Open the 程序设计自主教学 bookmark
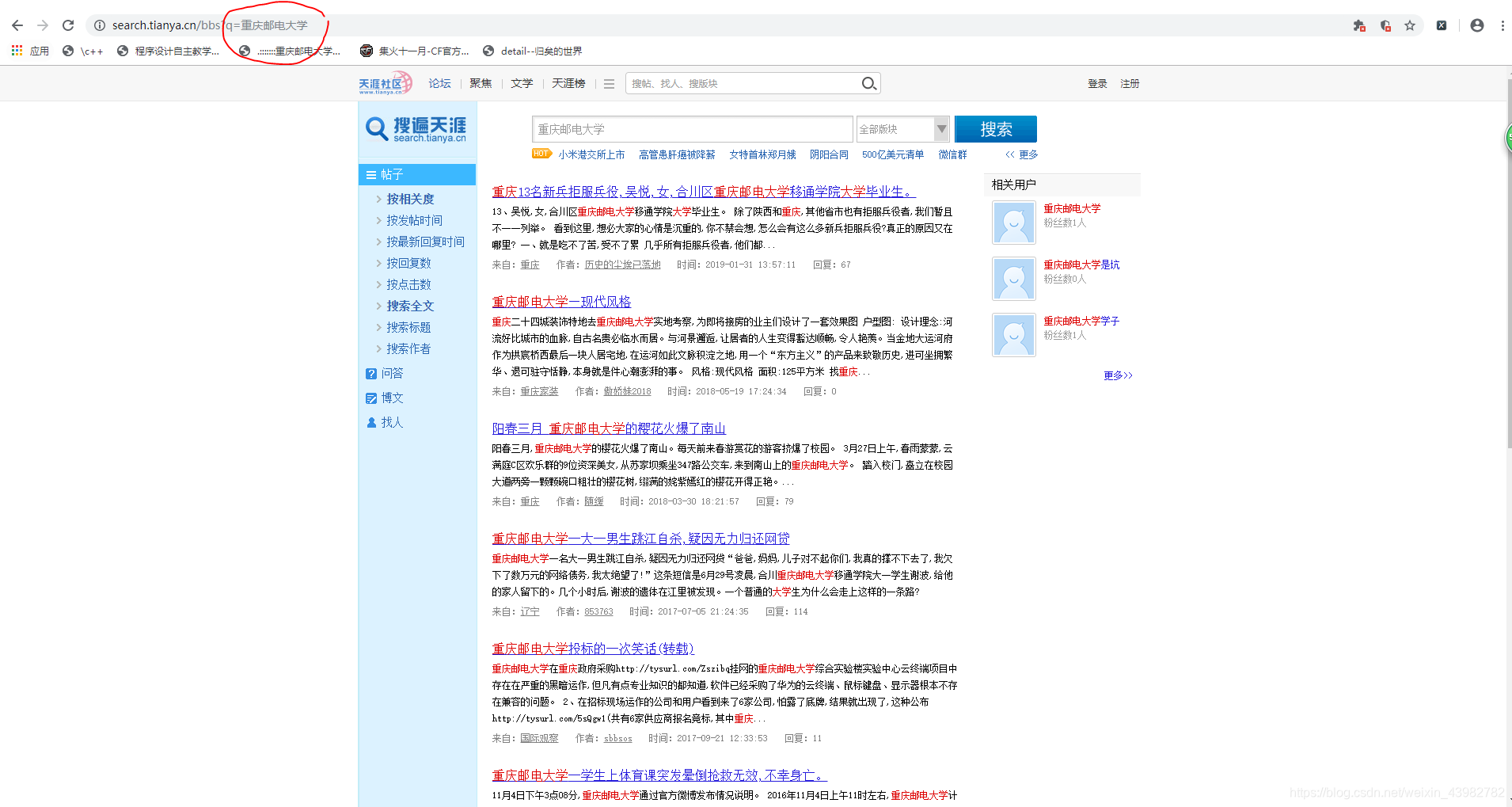This screenshot has height=807, width=1512. tap(168, 51)
